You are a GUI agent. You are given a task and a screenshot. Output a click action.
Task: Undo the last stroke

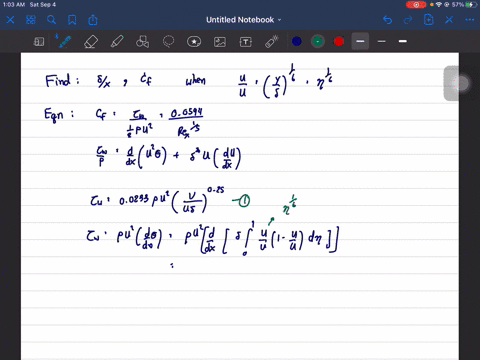tap(388, 20)
